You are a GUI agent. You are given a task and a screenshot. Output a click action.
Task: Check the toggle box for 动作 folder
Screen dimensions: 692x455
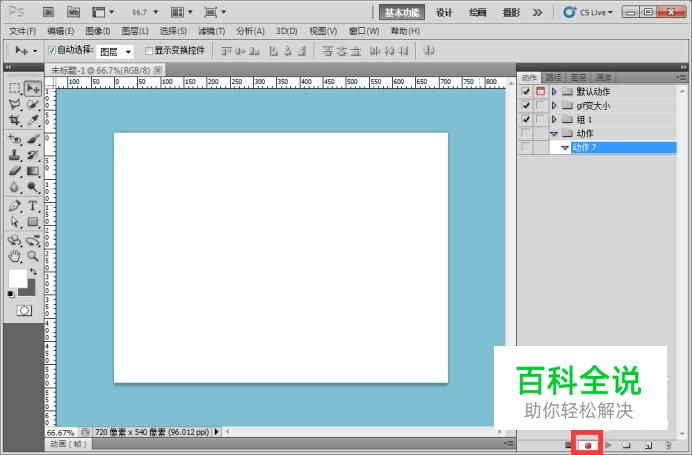[x=526, y=133]
